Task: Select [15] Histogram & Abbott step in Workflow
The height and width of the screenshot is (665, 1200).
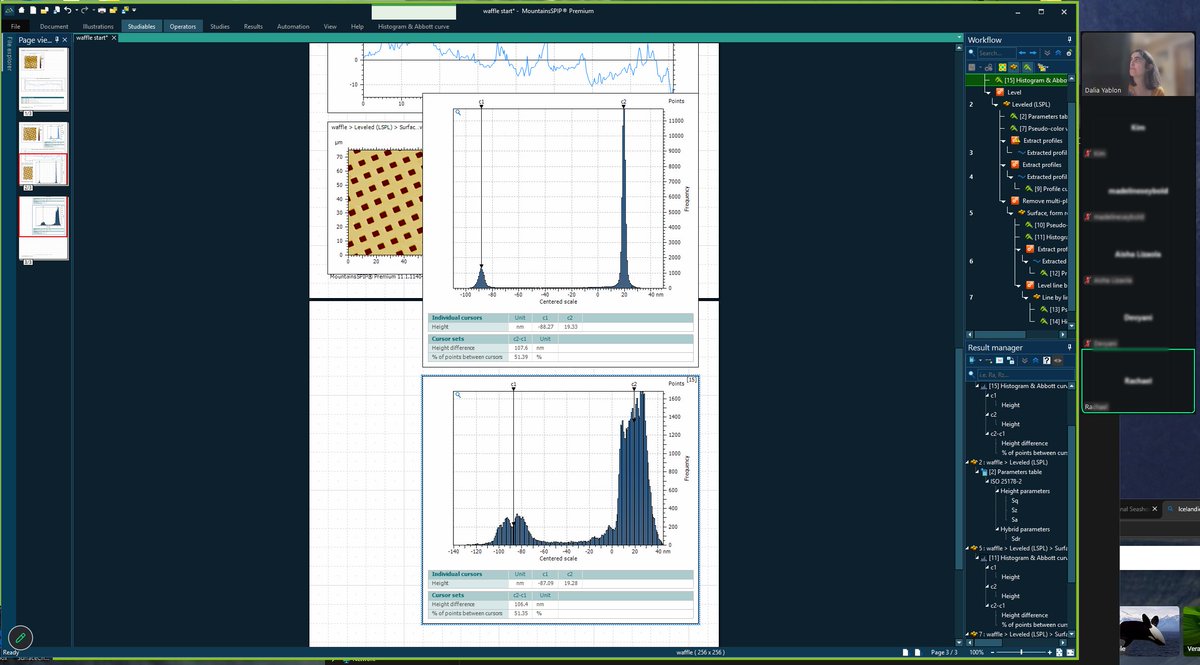Action: tap(1035, 79)
